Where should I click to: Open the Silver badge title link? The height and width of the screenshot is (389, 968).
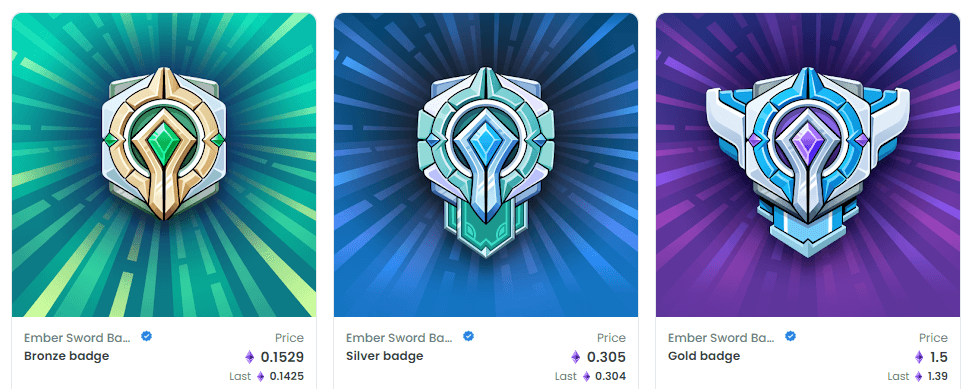[x=385, y=356]
